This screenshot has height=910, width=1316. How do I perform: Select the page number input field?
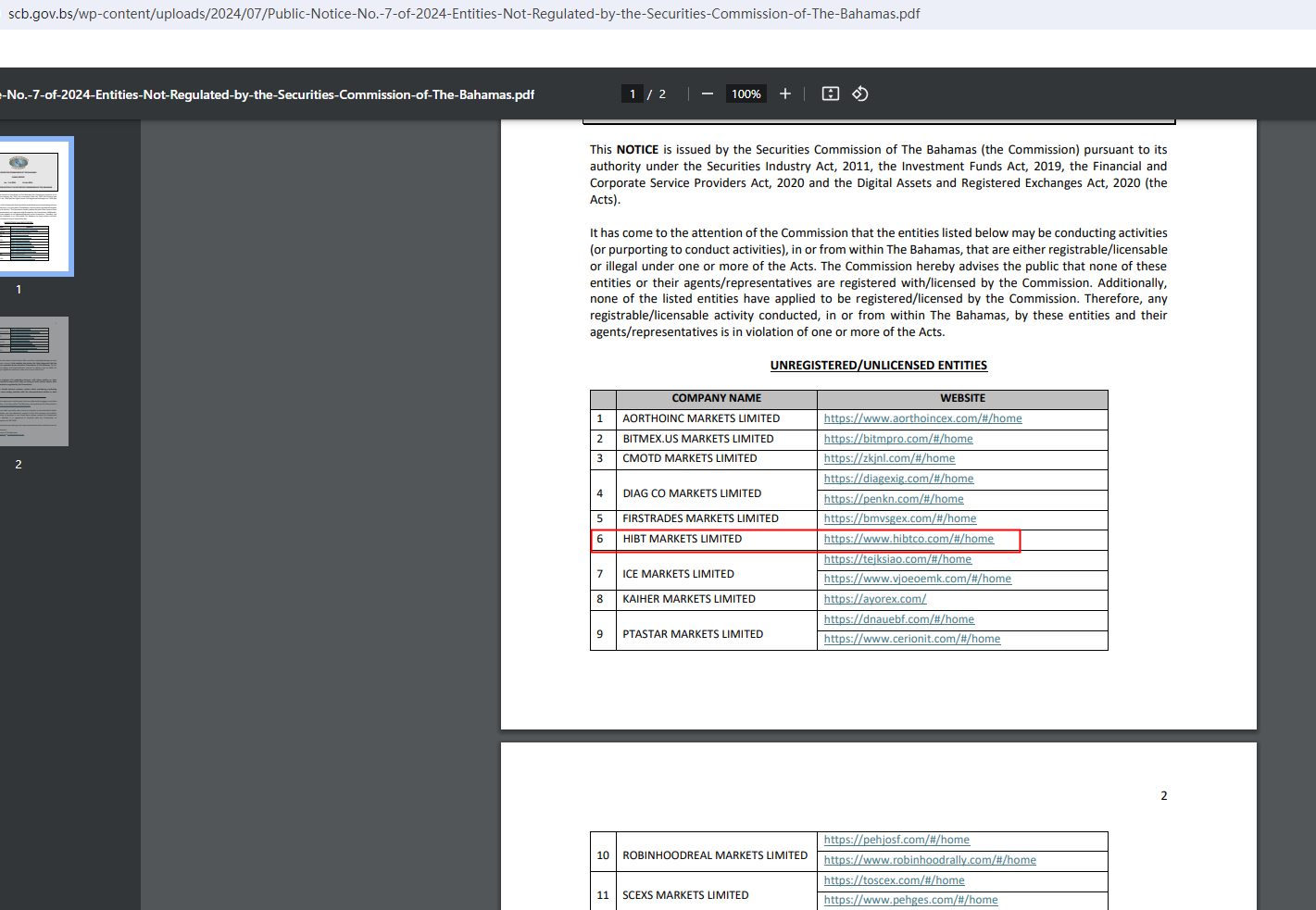(633, 93)
